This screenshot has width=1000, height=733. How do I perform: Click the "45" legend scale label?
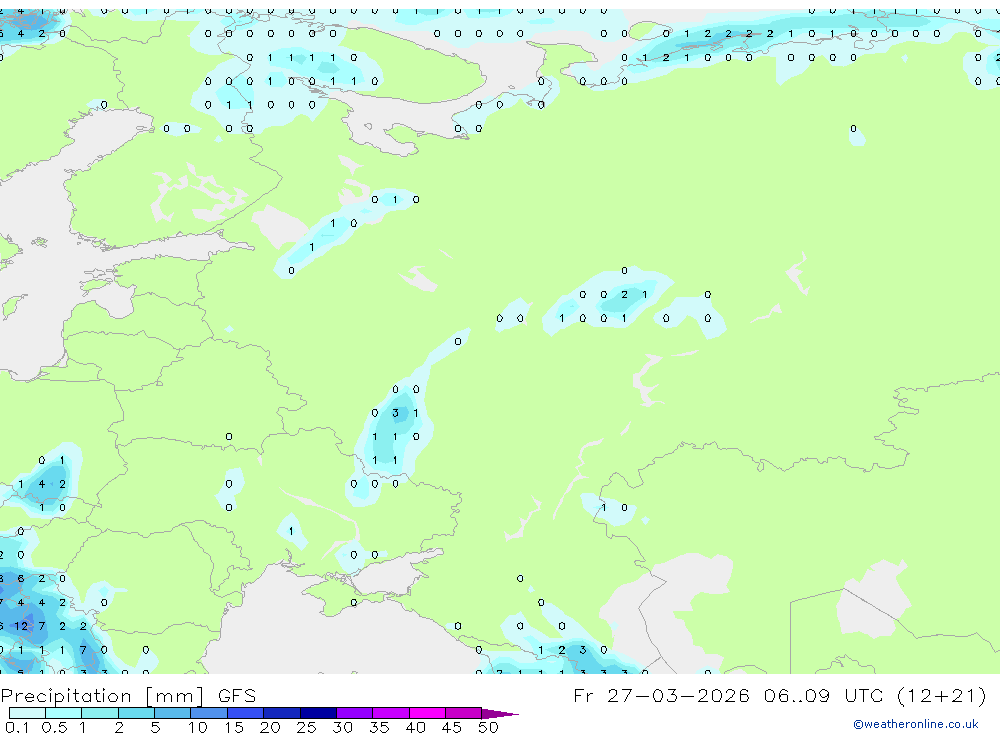pyautogui.click(x=452, y=727)
